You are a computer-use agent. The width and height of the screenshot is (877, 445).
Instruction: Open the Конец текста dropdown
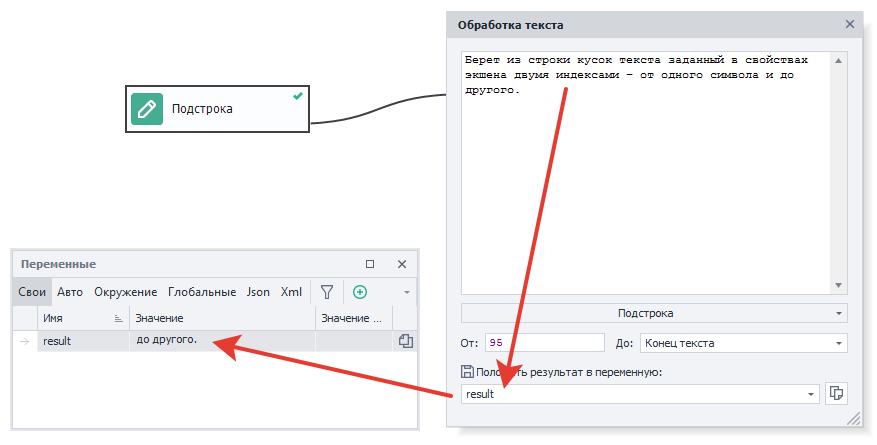[838, 343]
